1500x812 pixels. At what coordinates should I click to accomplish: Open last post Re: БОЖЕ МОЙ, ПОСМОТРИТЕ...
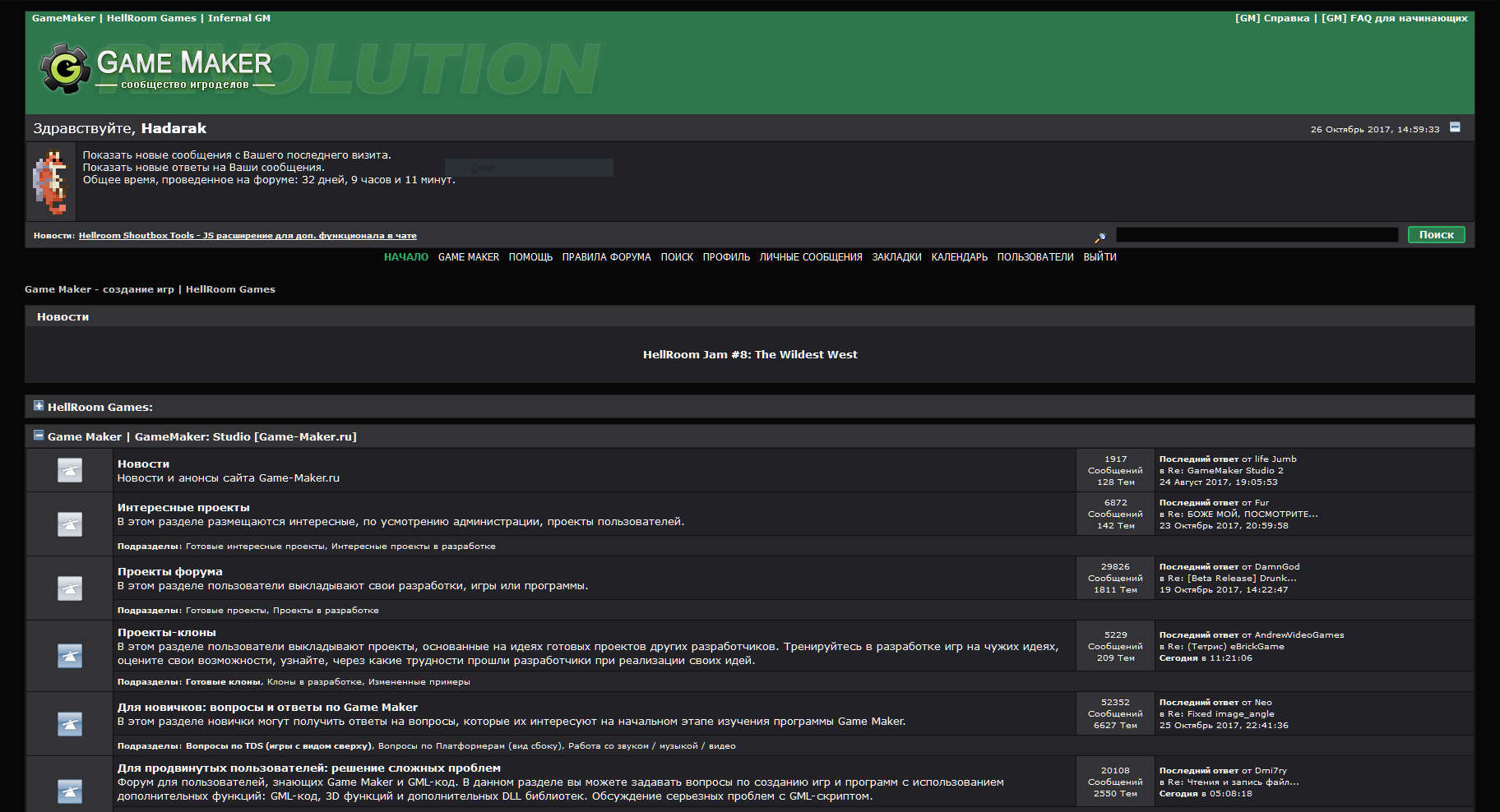point(1242,514)
